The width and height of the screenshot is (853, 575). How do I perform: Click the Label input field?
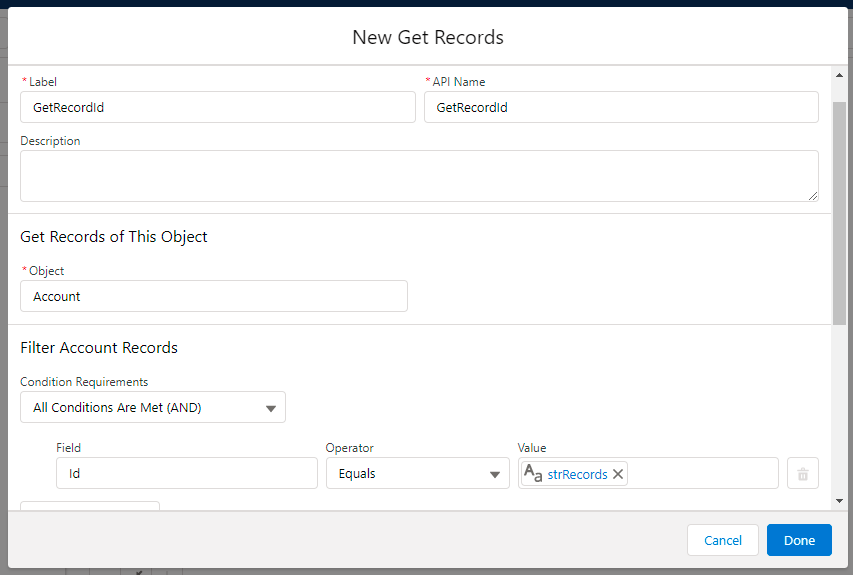(x=218, y=107)
